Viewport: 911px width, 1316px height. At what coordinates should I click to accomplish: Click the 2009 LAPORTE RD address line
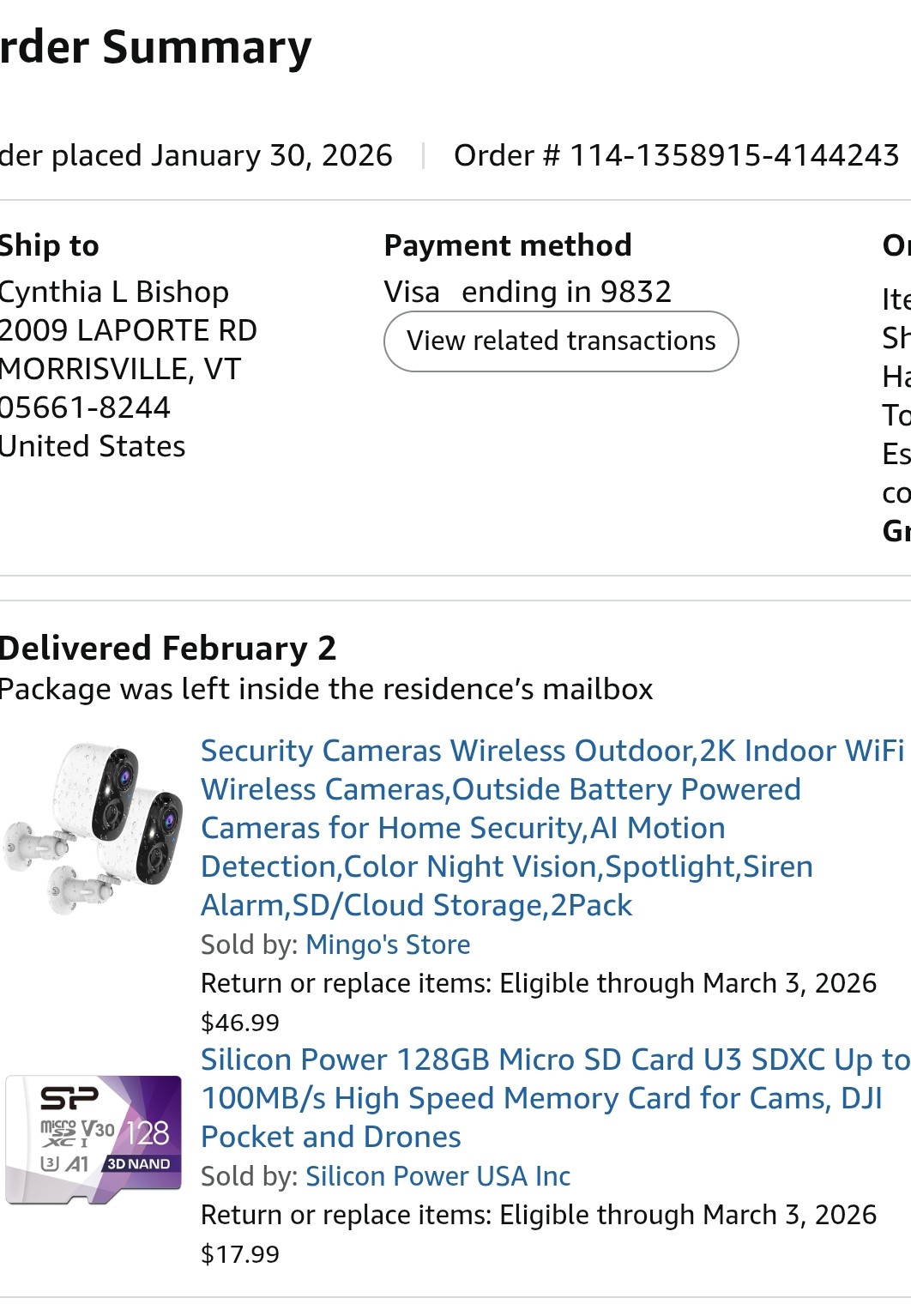[128, 330]
